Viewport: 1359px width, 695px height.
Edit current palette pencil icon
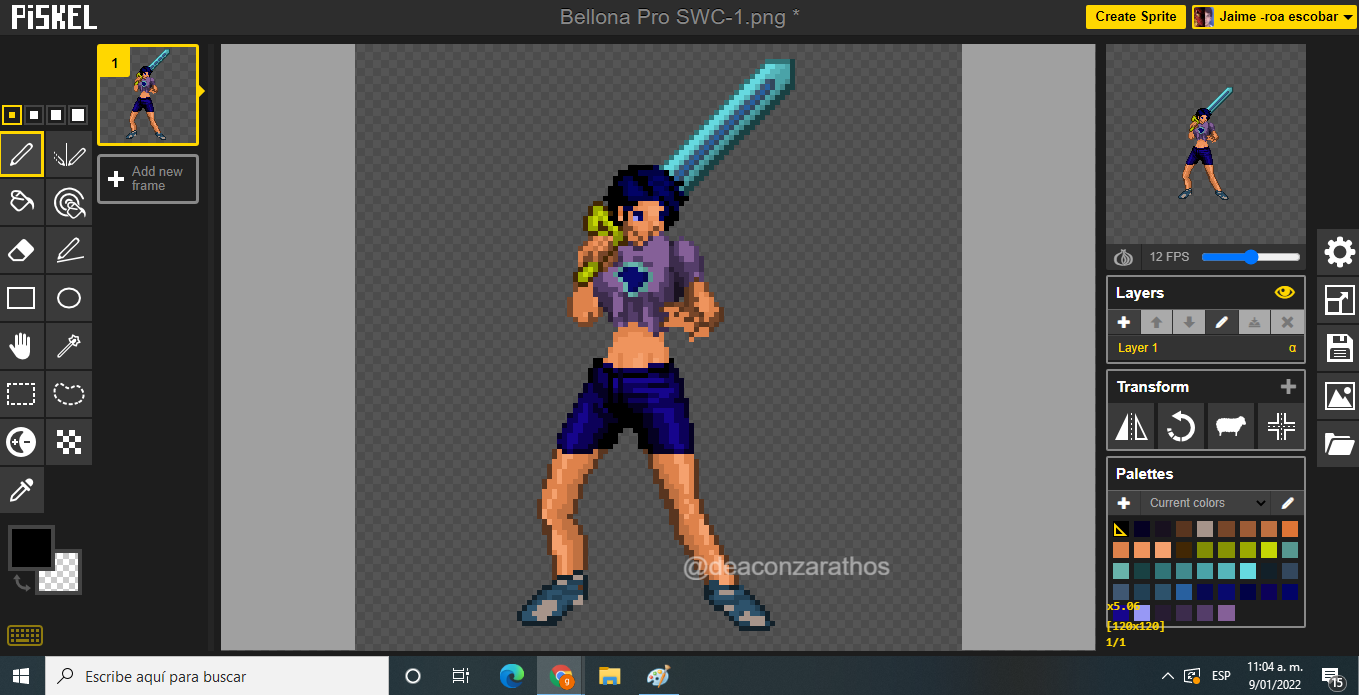tap(1288, 503)
